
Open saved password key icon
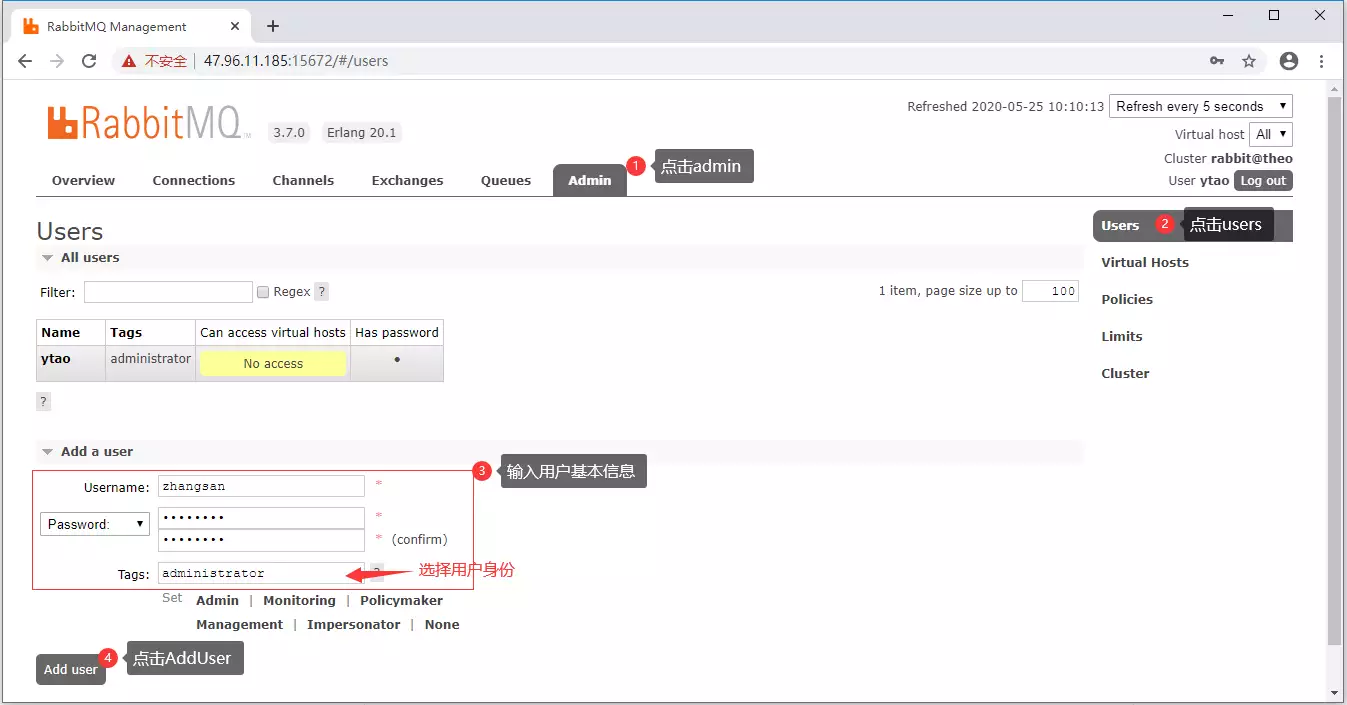click(x=1217, y=61)
